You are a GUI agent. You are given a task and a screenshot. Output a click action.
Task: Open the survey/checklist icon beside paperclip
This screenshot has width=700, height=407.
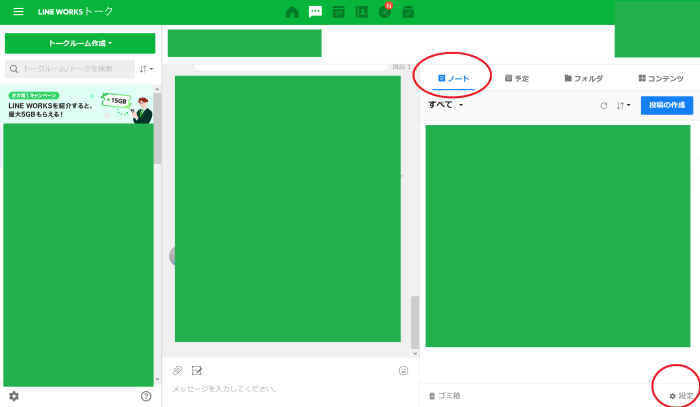click(197, 370)
